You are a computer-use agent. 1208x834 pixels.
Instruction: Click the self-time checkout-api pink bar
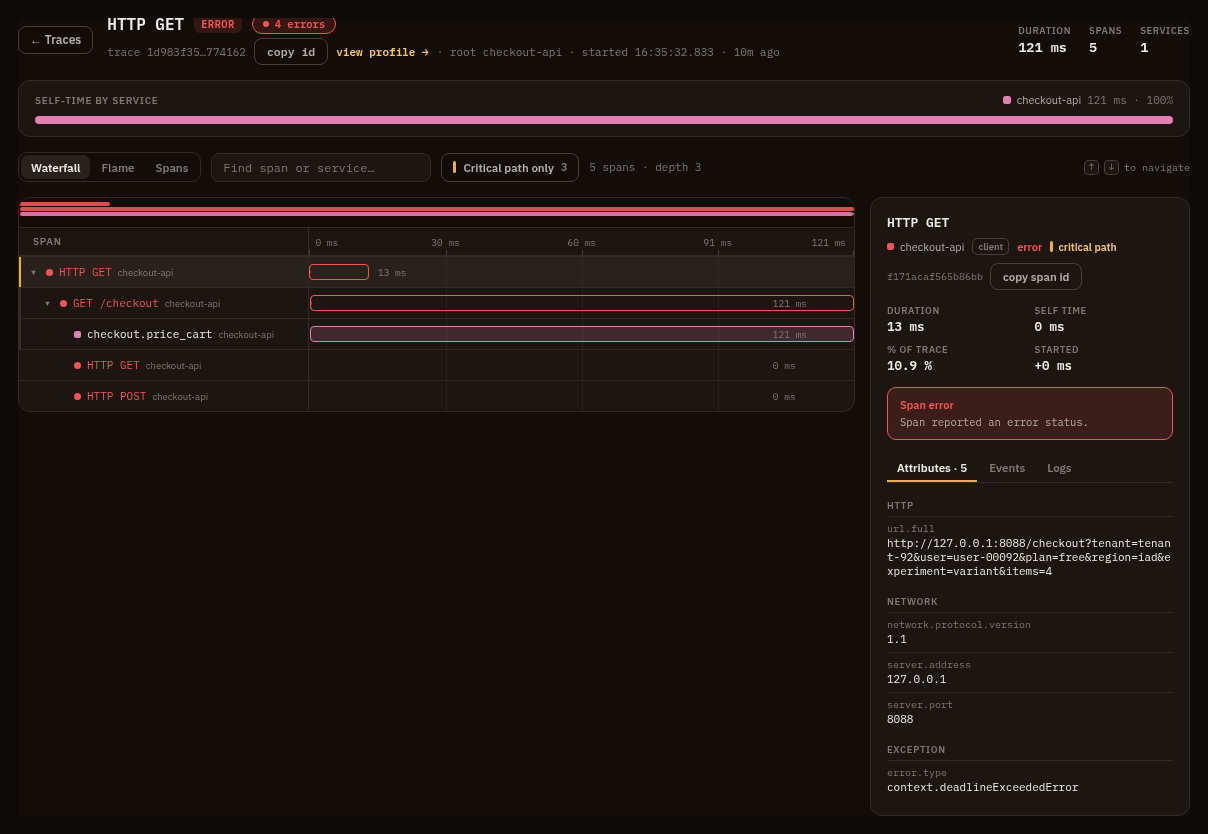[x=604, y=120]
